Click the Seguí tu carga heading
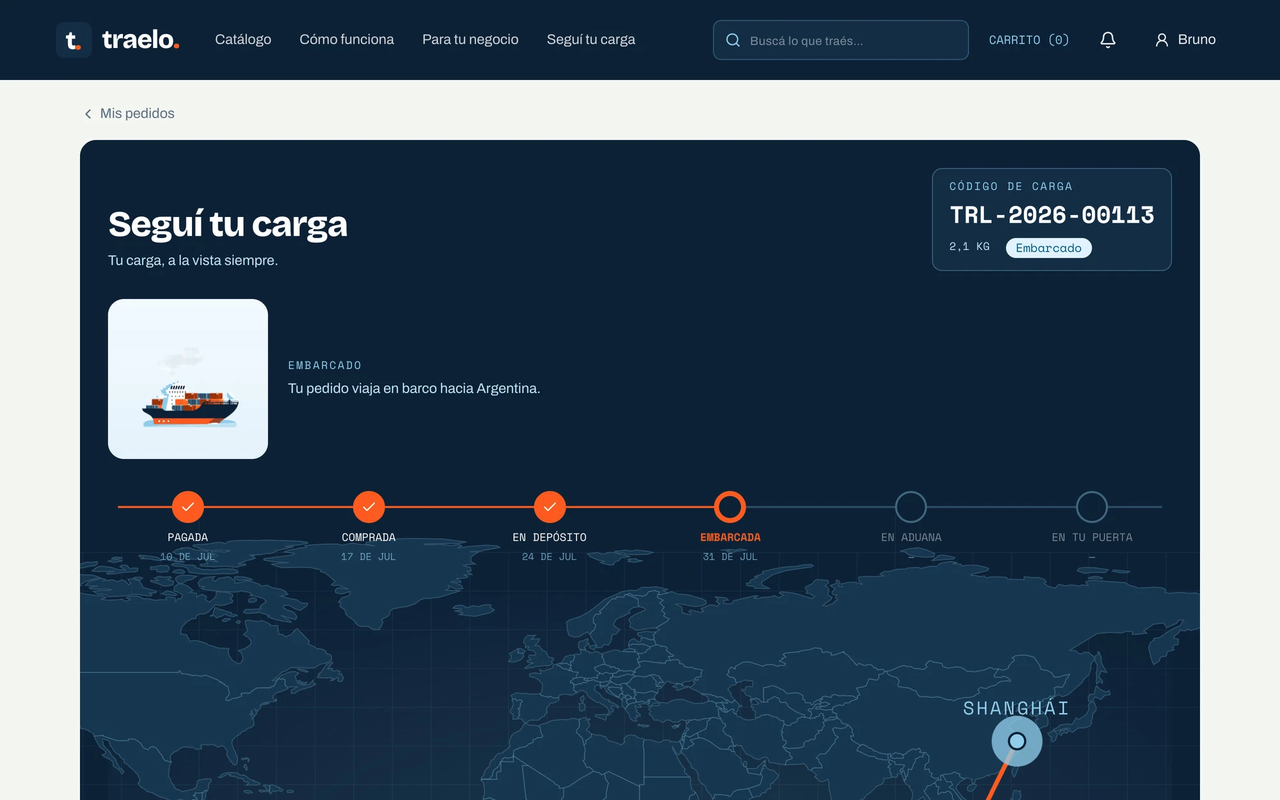Image resolution: width=1280 pixels, height=800 pixels. coord(228,224)
